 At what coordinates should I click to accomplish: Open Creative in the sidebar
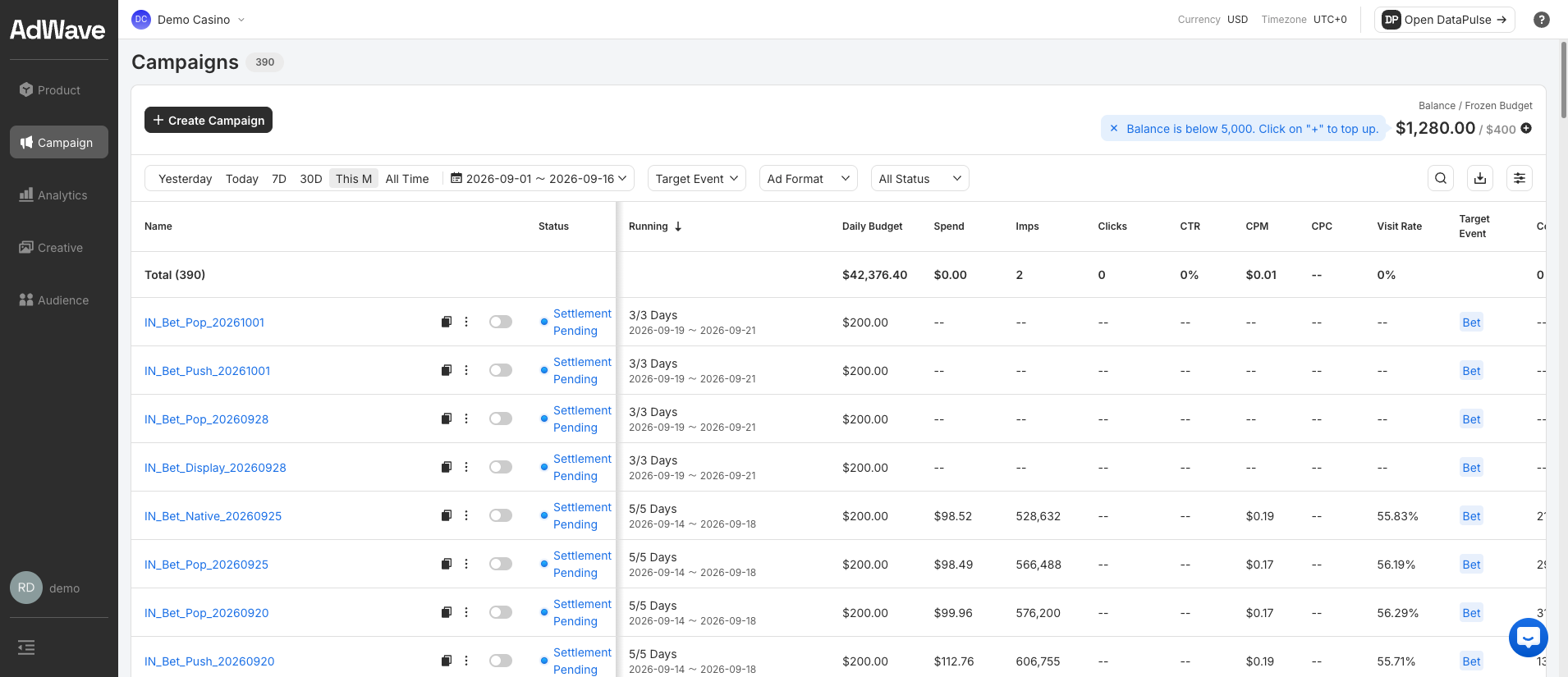pos(59,247)
